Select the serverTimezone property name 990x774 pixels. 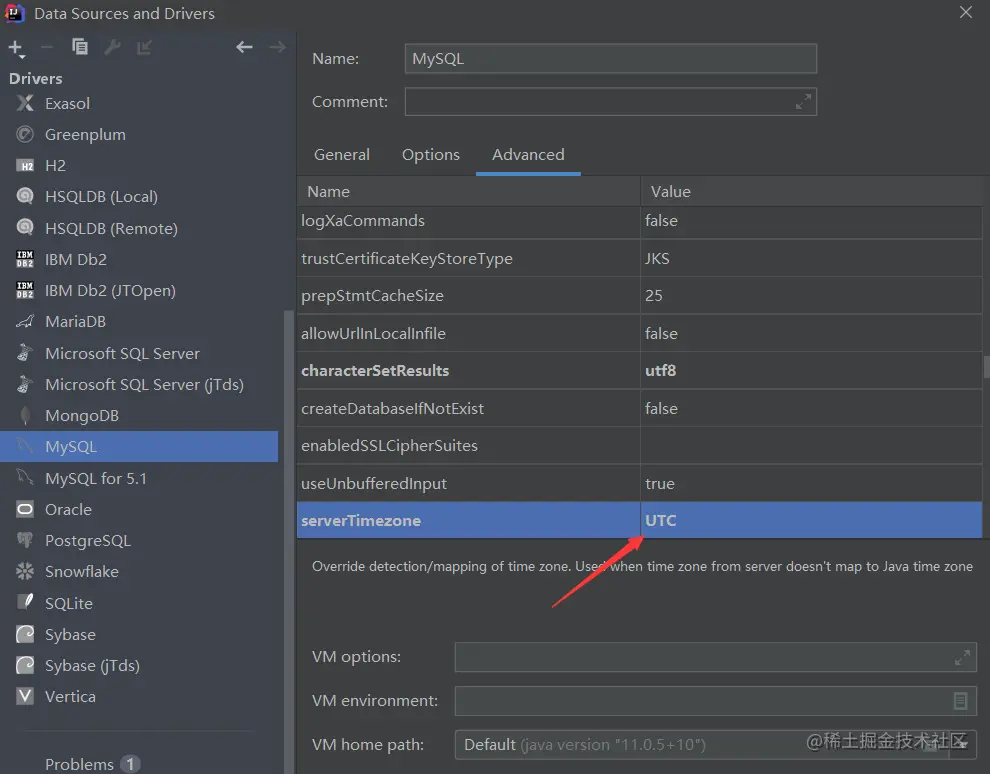(x=361, y=521)
